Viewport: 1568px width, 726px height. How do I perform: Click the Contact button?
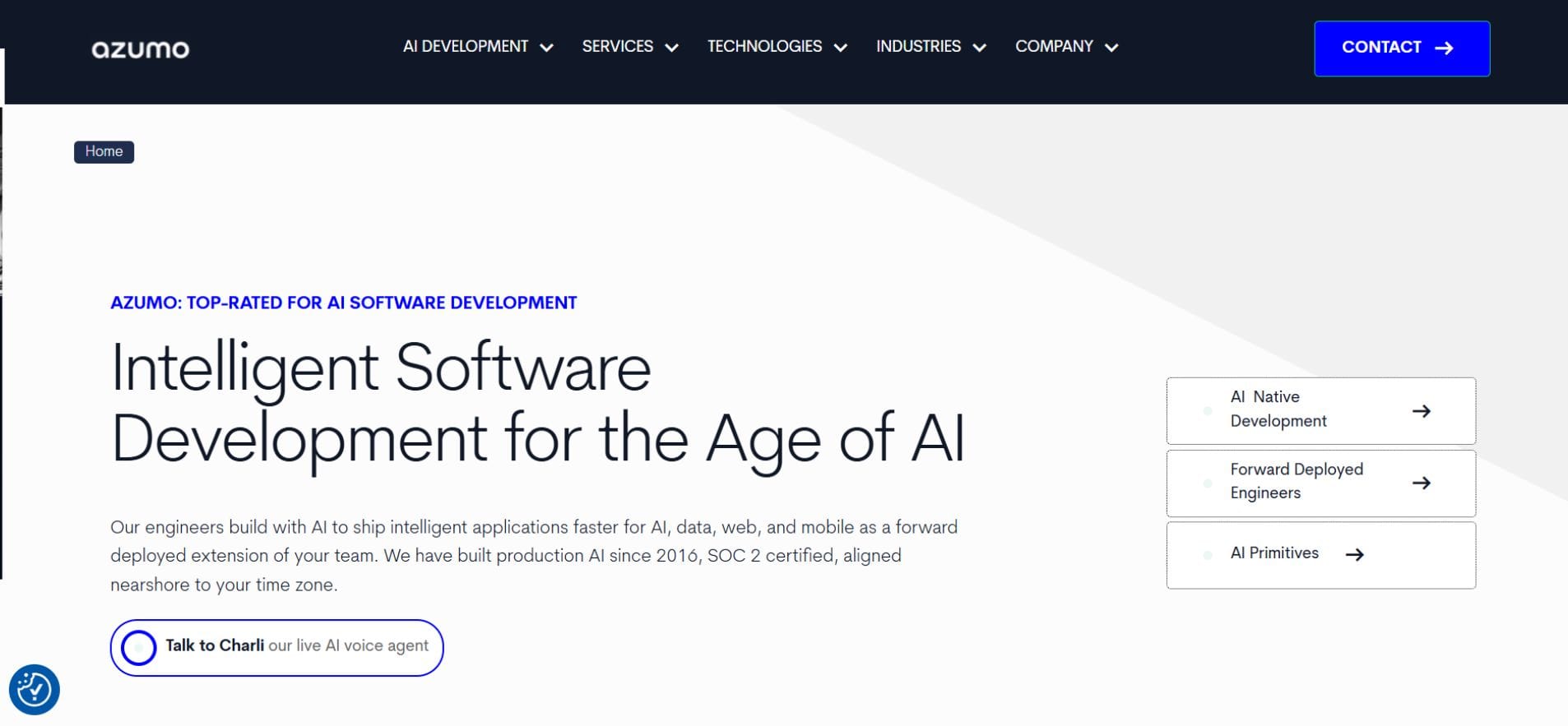(x=1402, y=49)
